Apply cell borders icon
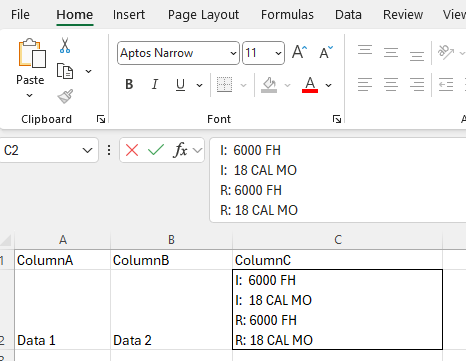The image size is (466, 361). click(x=224, y=85)
